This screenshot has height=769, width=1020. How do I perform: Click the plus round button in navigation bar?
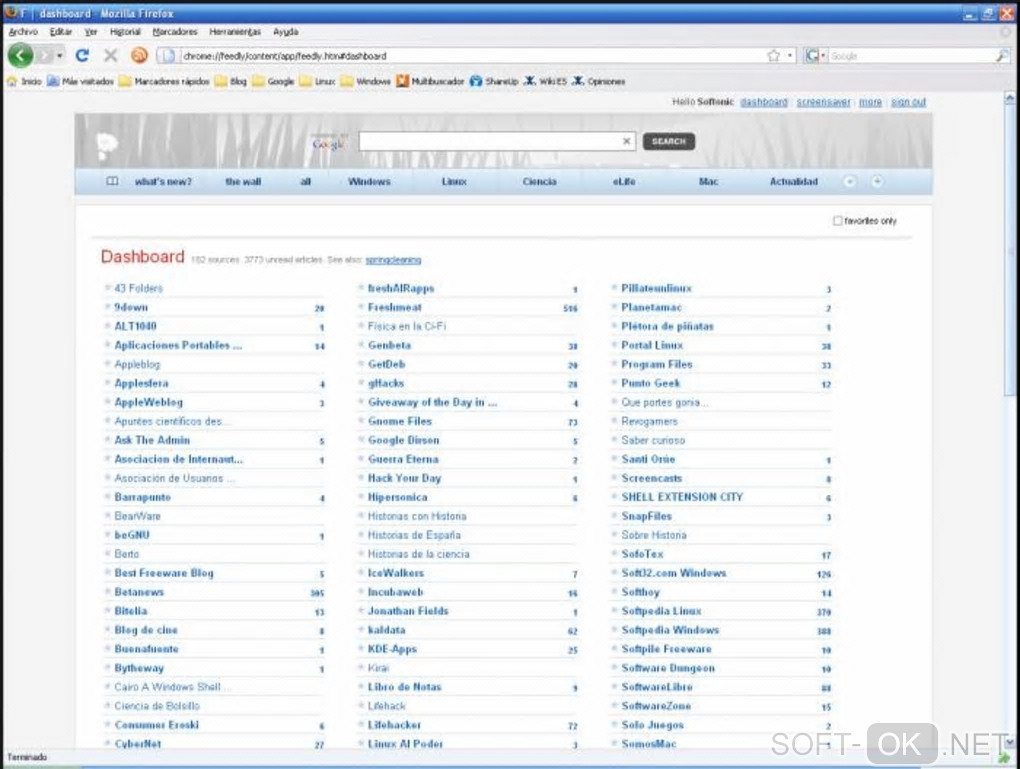(877, 182)
